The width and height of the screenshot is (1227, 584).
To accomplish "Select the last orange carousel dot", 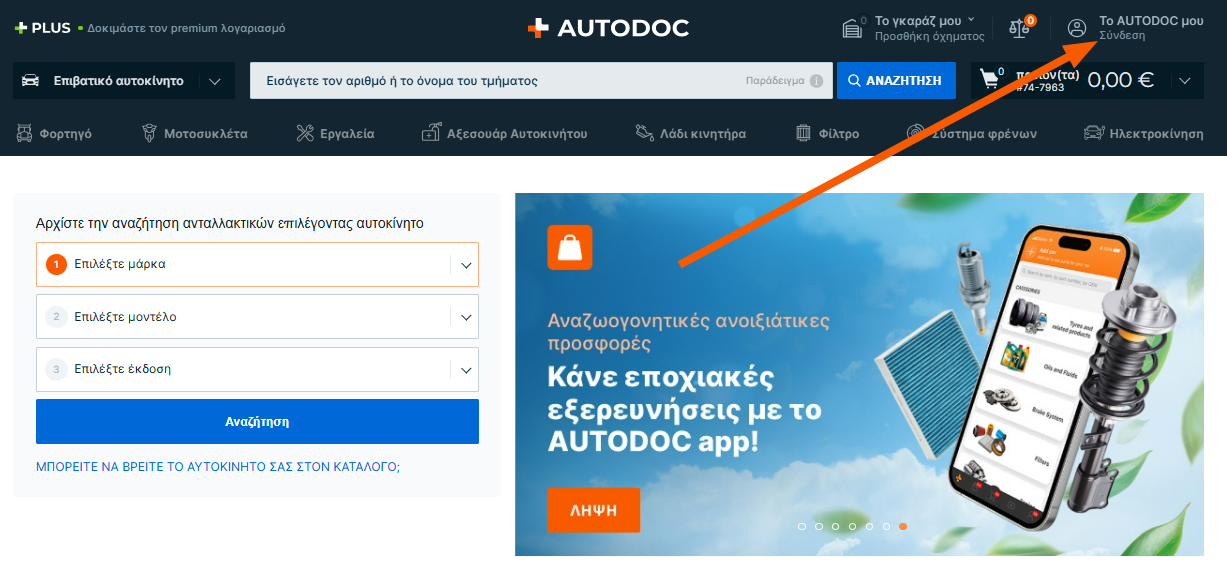I will 903,526.
